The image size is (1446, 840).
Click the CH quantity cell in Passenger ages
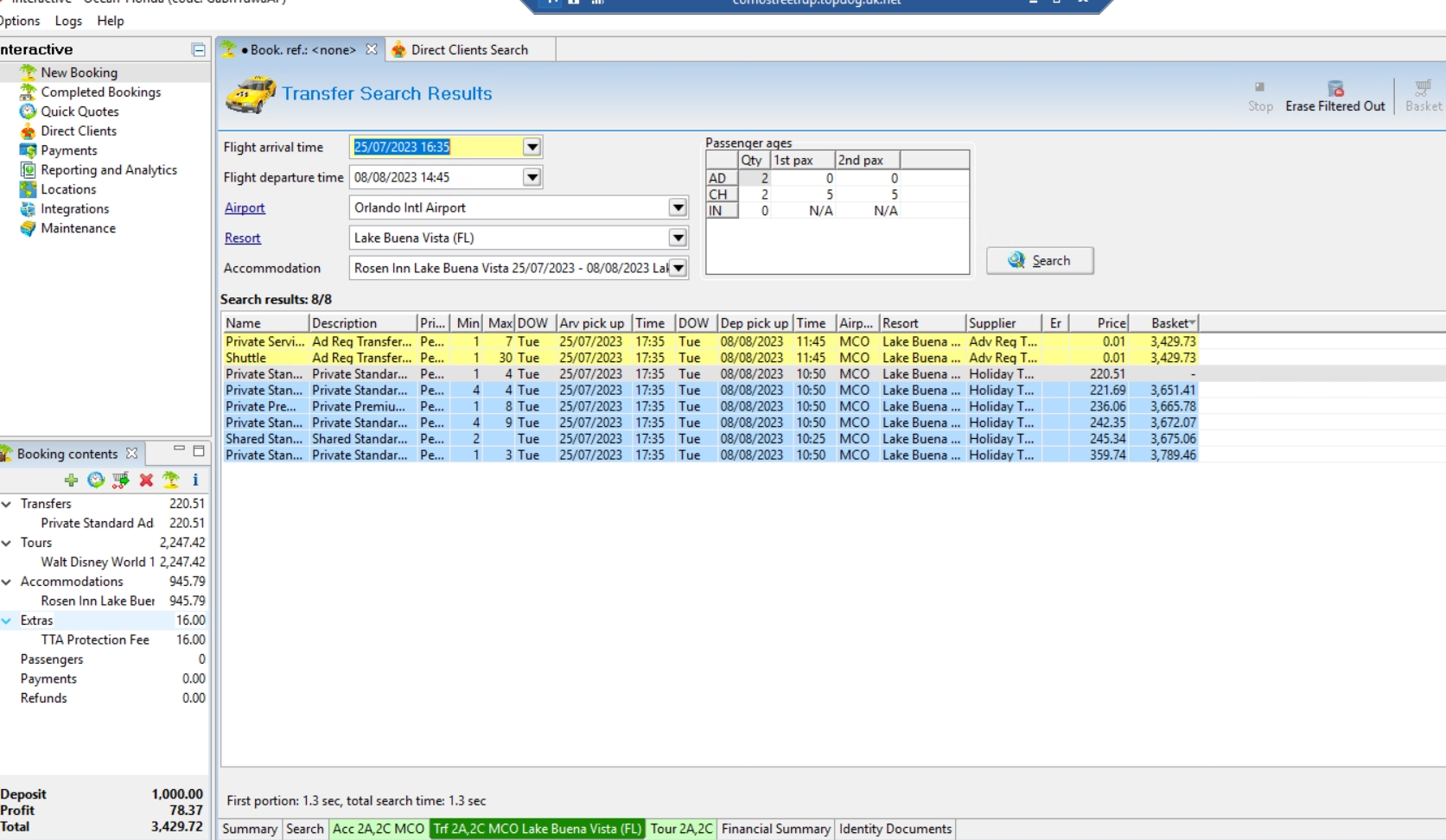click(x=755, y=194)
